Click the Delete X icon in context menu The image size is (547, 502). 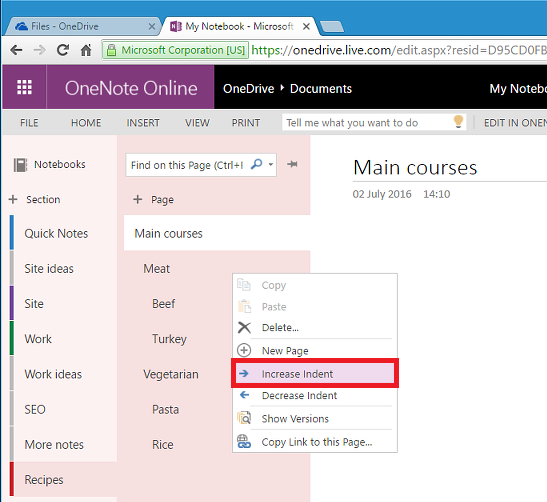coord(244,327)
